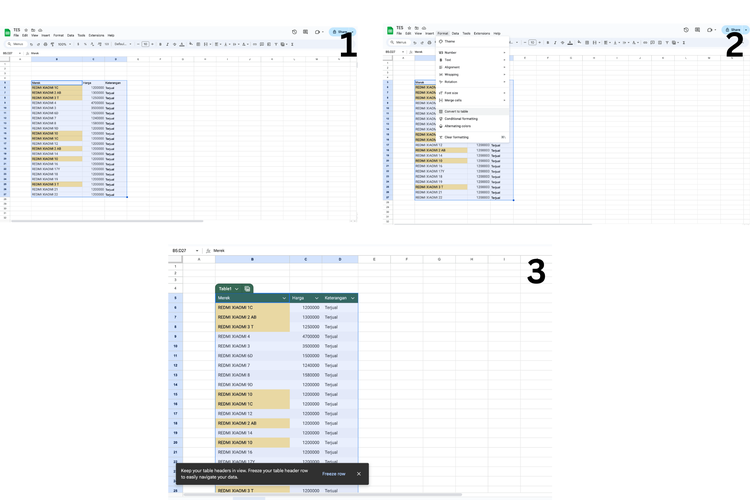Viewport: 750px width, 500px height.
Task: Open the Table1 name dropdown
Action: (236, 288)
